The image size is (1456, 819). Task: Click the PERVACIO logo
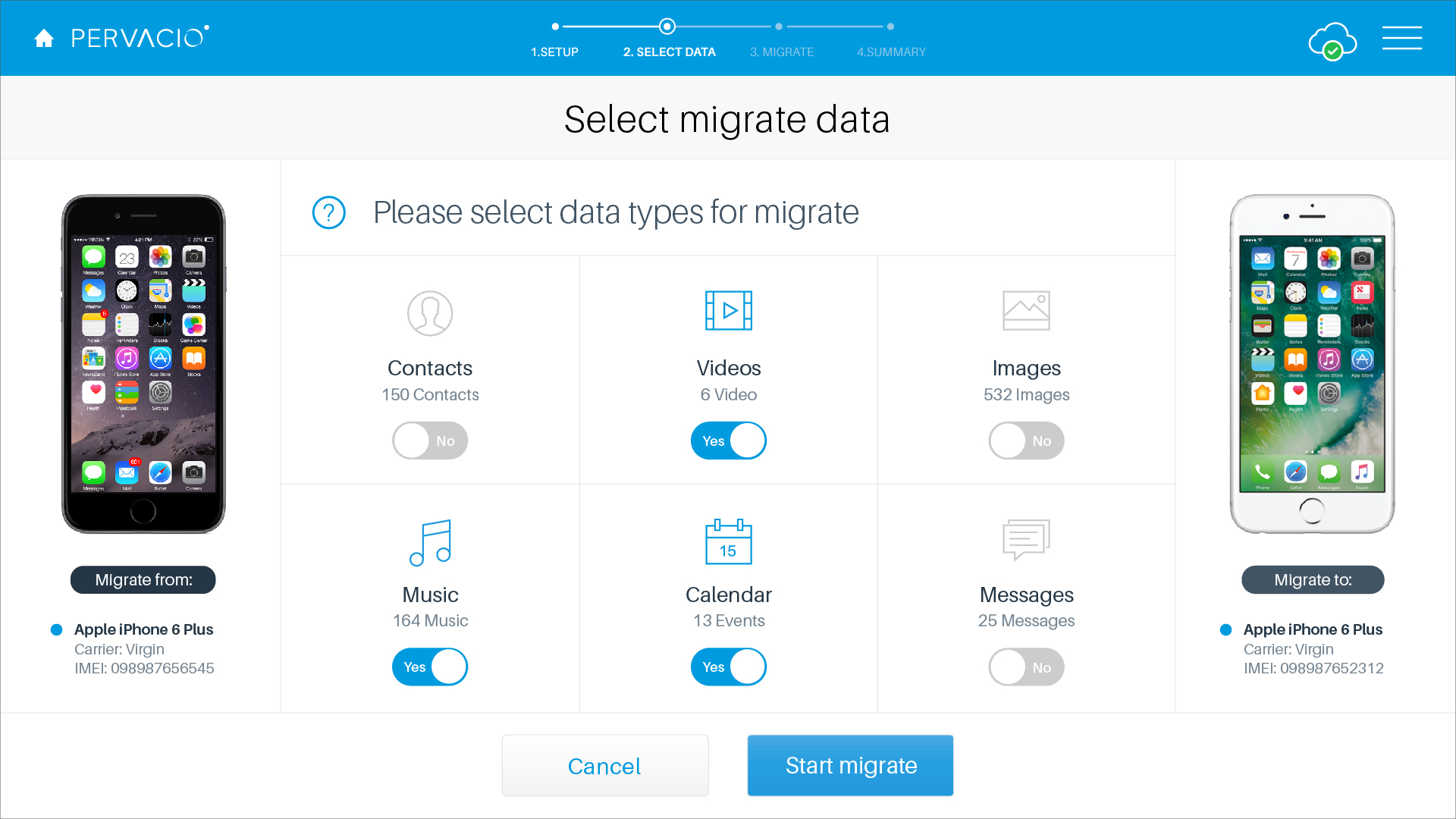click(140, 37)
